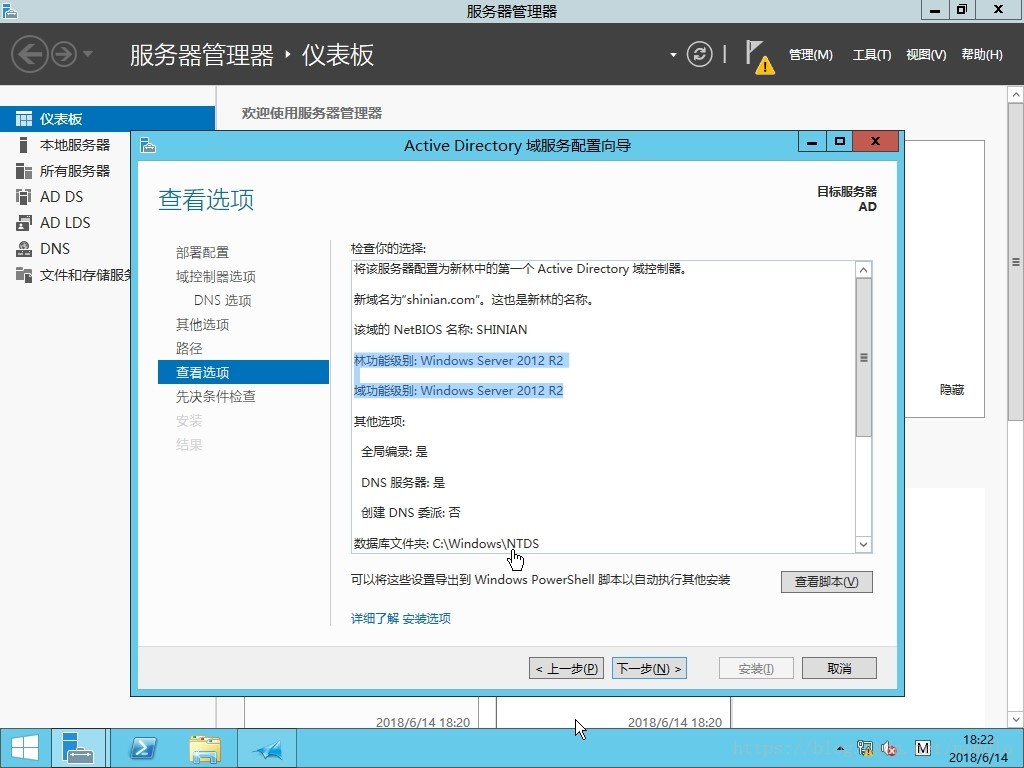Click the 本地服务器 sidebar icon
The width and height of the screenshot is (1024, 768).
pos(24,145)
